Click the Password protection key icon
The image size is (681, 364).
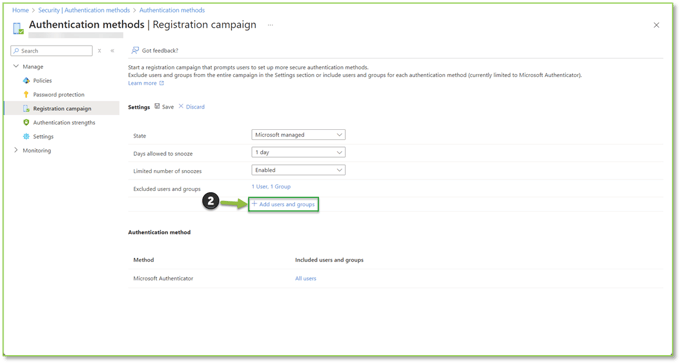tap(26, 95)
